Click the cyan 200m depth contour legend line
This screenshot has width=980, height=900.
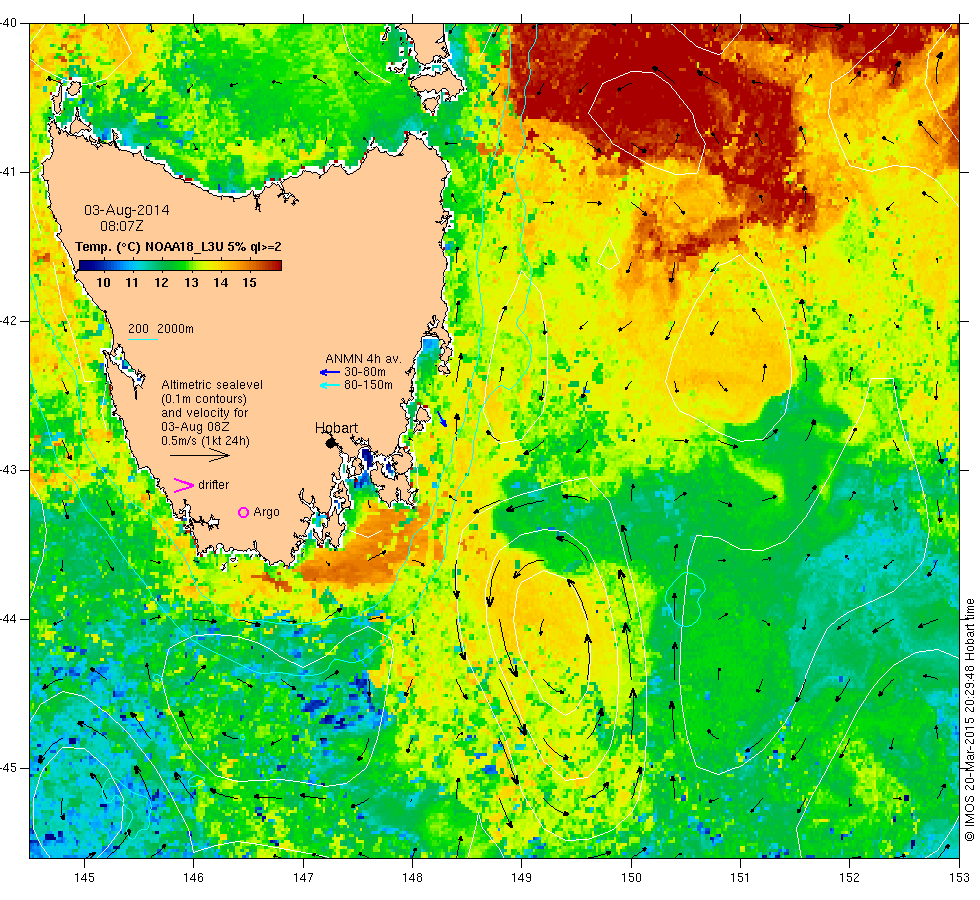pyautogui.click(x=142, y=339)
